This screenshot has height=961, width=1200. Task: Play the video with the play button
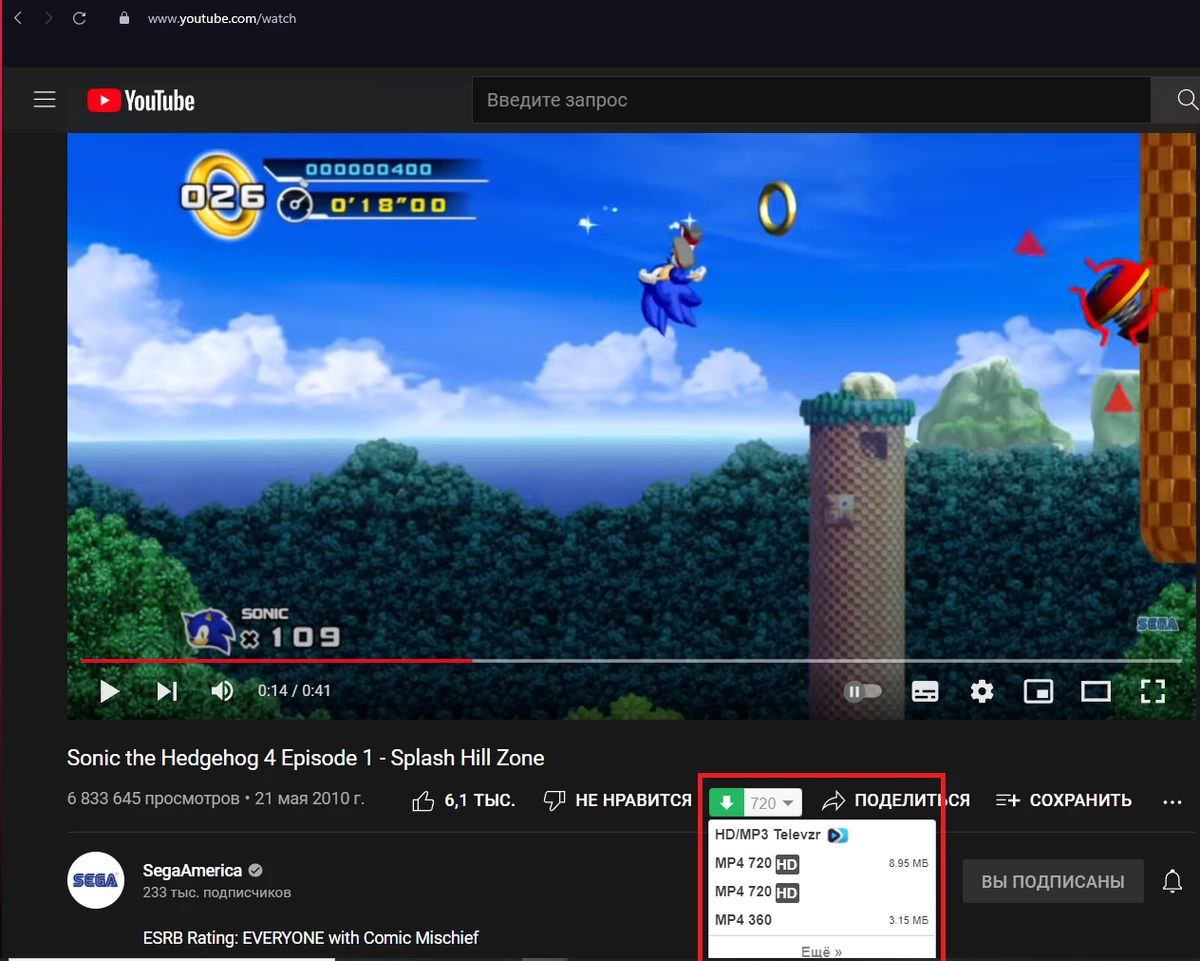[x=109, y=691]
